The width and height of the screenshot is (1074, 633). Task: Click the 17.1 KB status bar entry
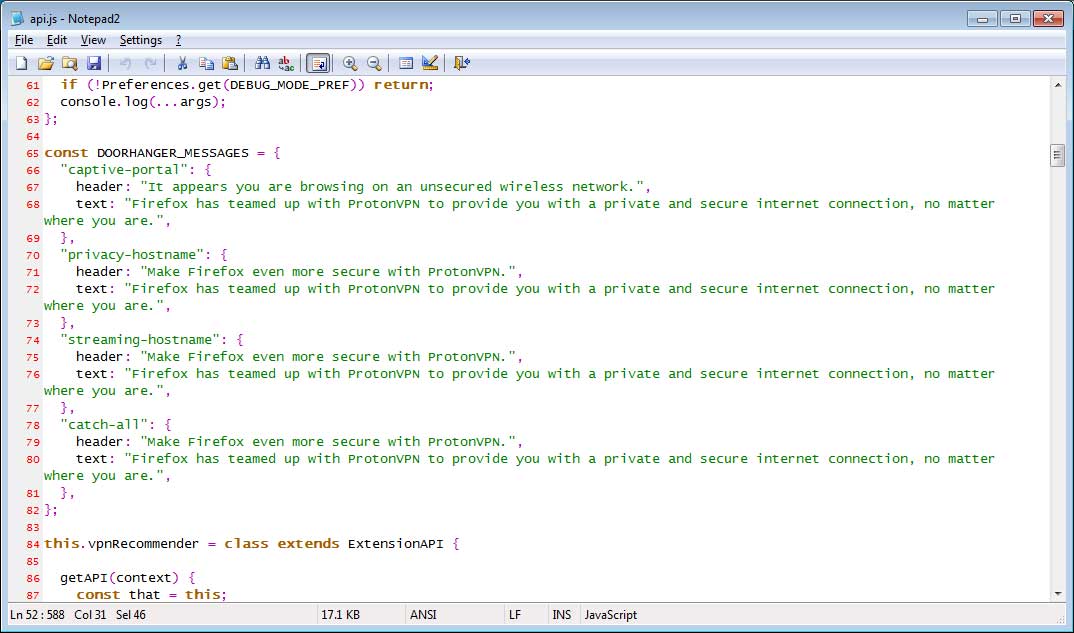(340, 615)
